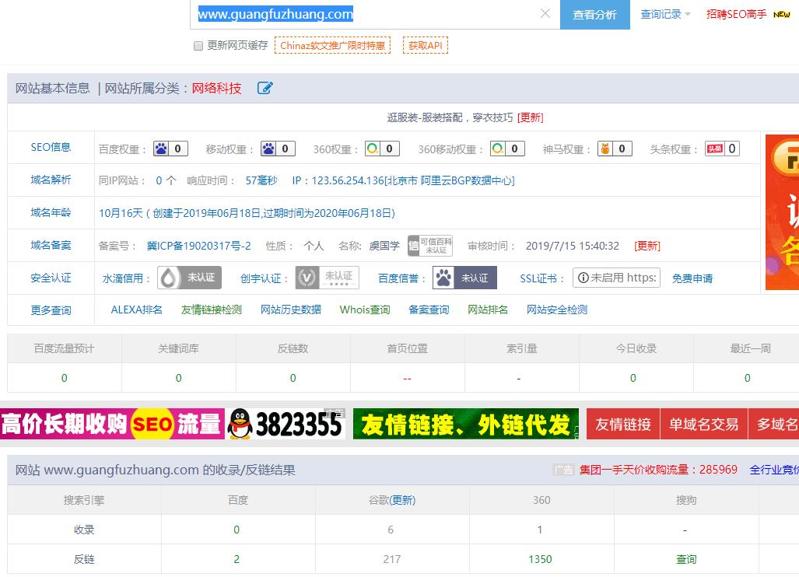Click the orange advertisement on the right
This screenshot has width=799, height=577.
(782, 212)
